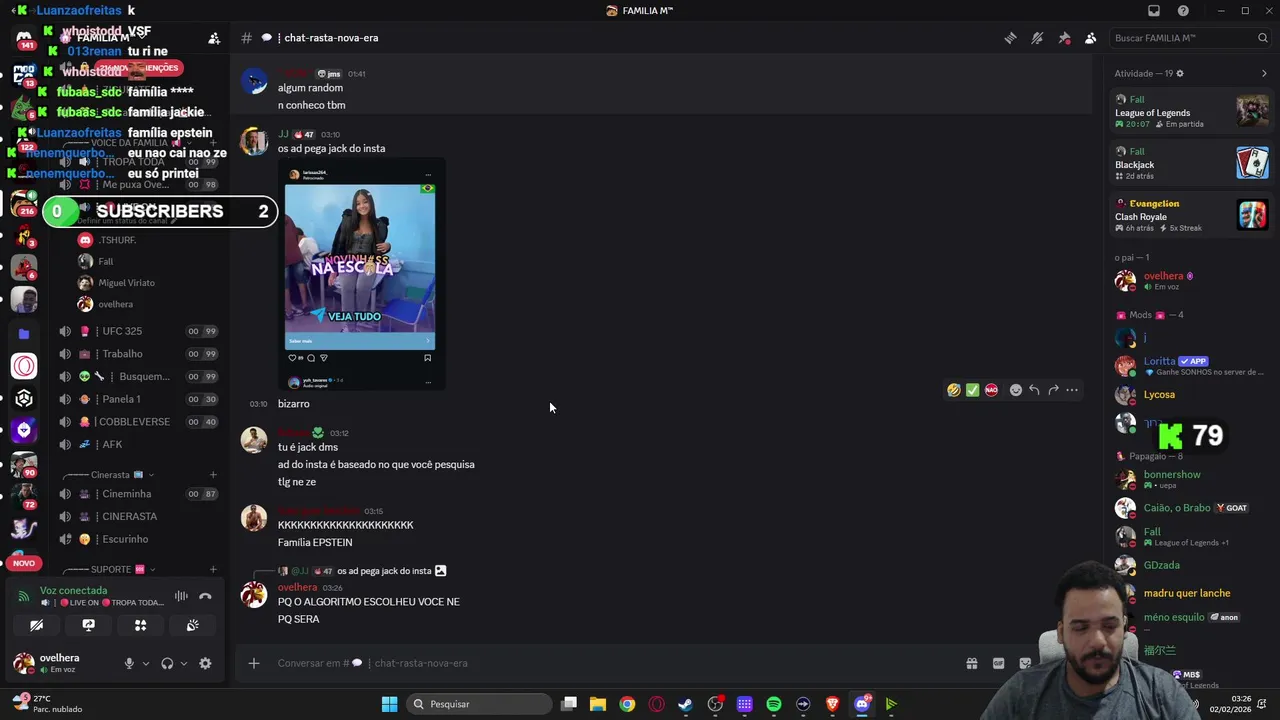Screen dimensions: 1280x720
Task: Toggle headphones deafen icon
Action: (167, 663)
